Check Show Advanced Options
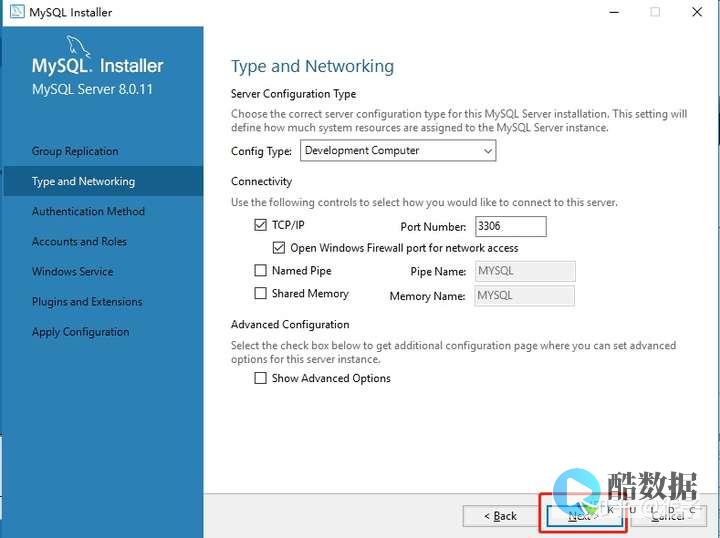Screen dimensions: 720x538 pyautogui.click(x=260, y=378)
